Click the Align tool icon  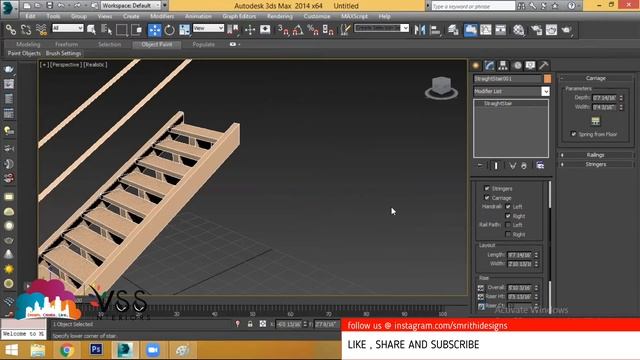tap(436, 29)
